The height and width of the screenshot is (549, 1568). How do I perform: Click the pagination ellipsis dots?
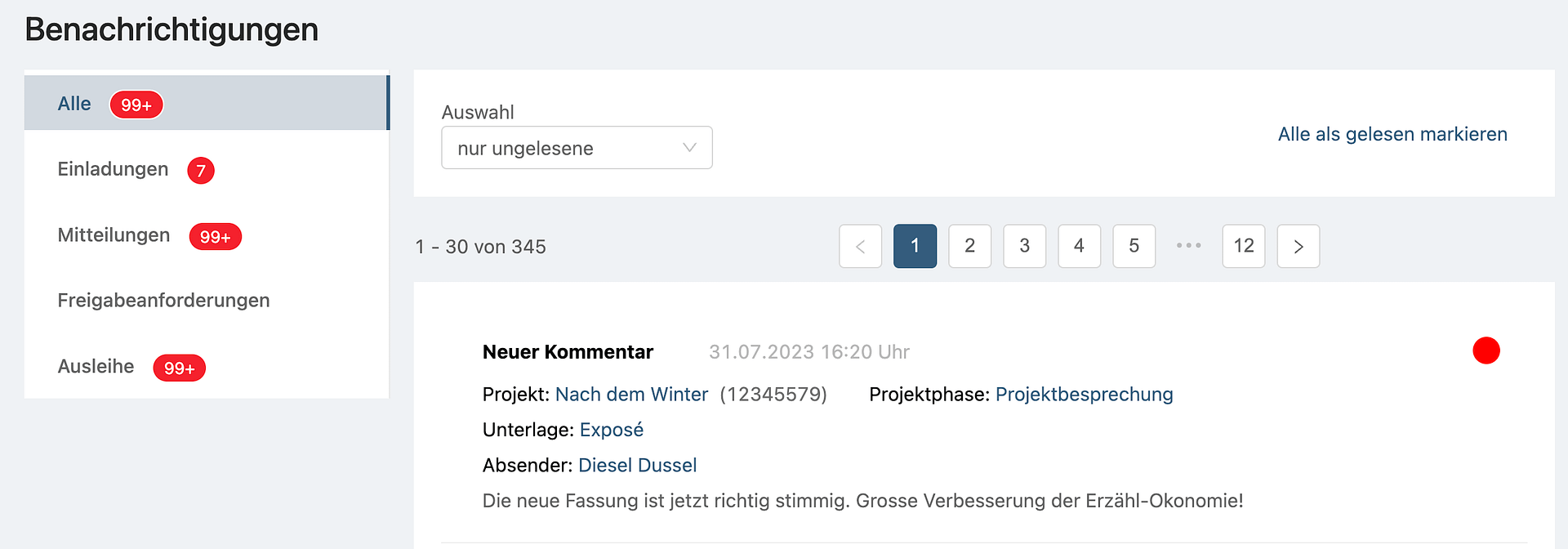pos(1188,246)
